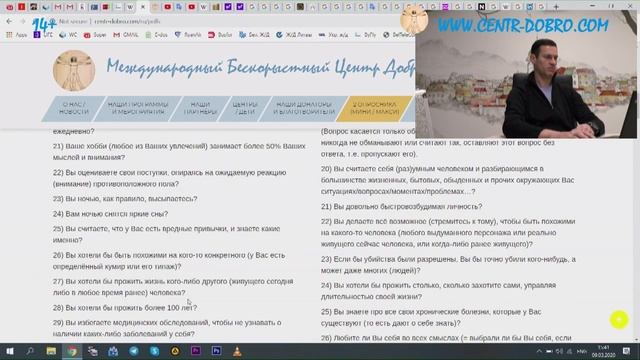Open the НАШИ ПАРТНЁРЫ menu
This screenshot has width=640, height=360.
(200, 108)
